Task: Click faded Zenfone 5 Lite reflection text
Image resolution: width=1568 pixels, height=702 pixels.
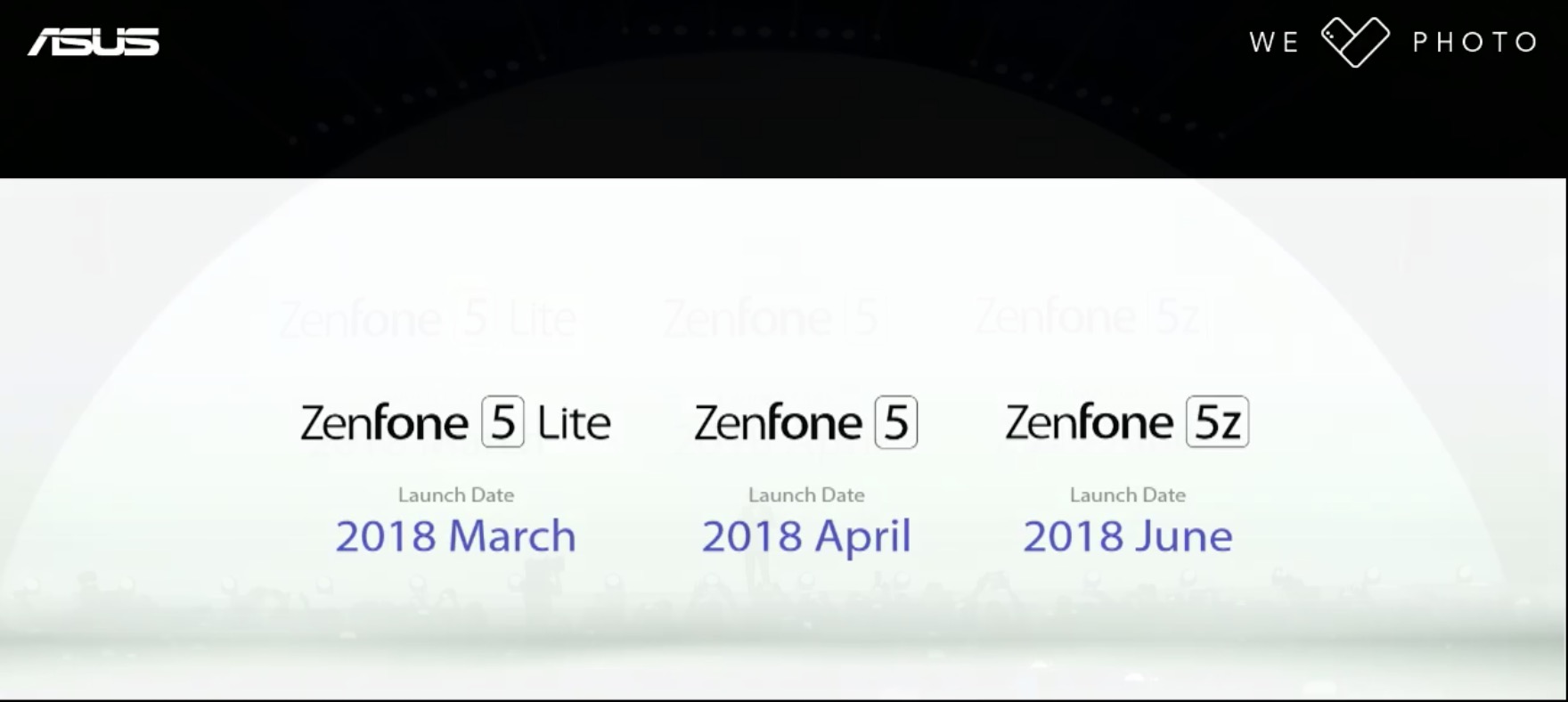Action: (x=428, y=318)
